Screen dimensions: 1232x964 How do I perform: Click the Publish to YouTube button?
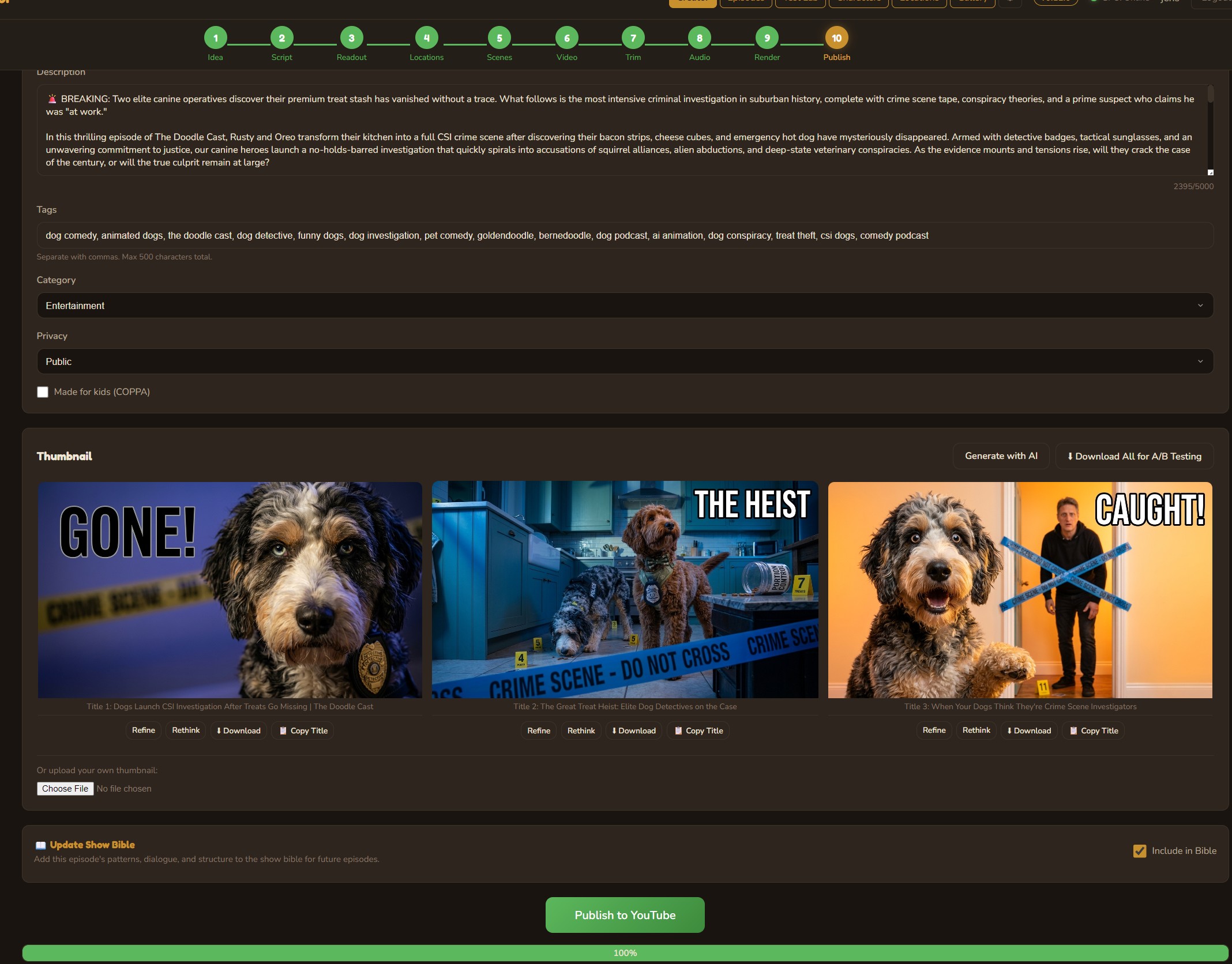click(625, 914)
